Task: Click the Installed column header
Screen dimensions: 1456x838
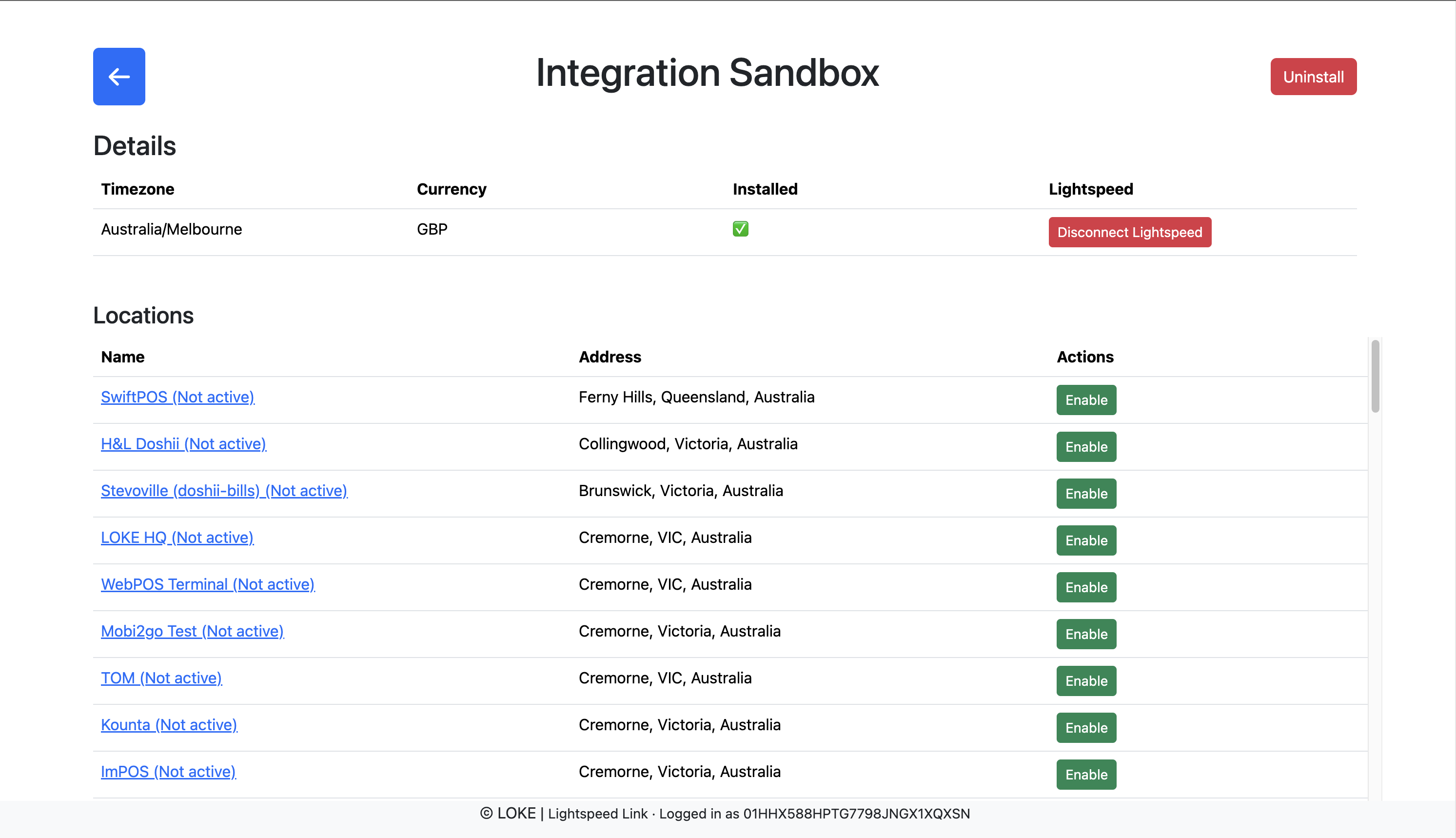Action: [x=765, y=189]
